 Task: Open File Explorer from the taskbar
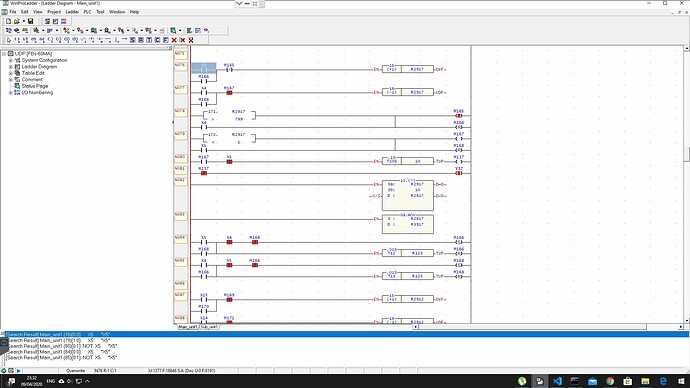point(645,381)
